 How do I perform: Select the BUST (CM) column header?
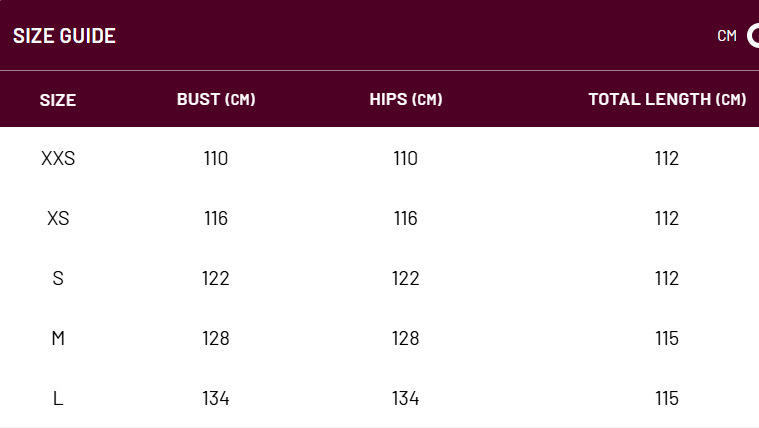pos(216,99)
